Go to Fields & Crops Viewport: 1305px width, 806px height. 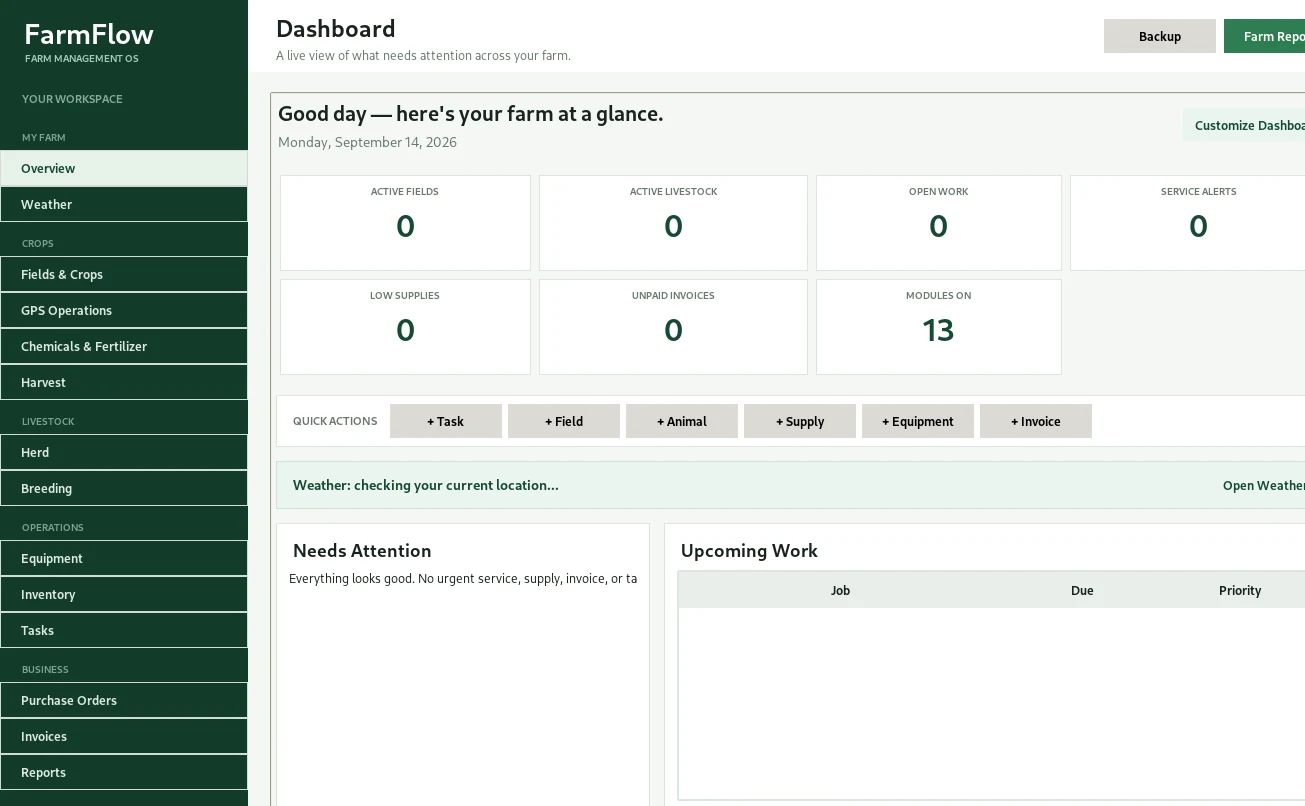click(124, 274)
